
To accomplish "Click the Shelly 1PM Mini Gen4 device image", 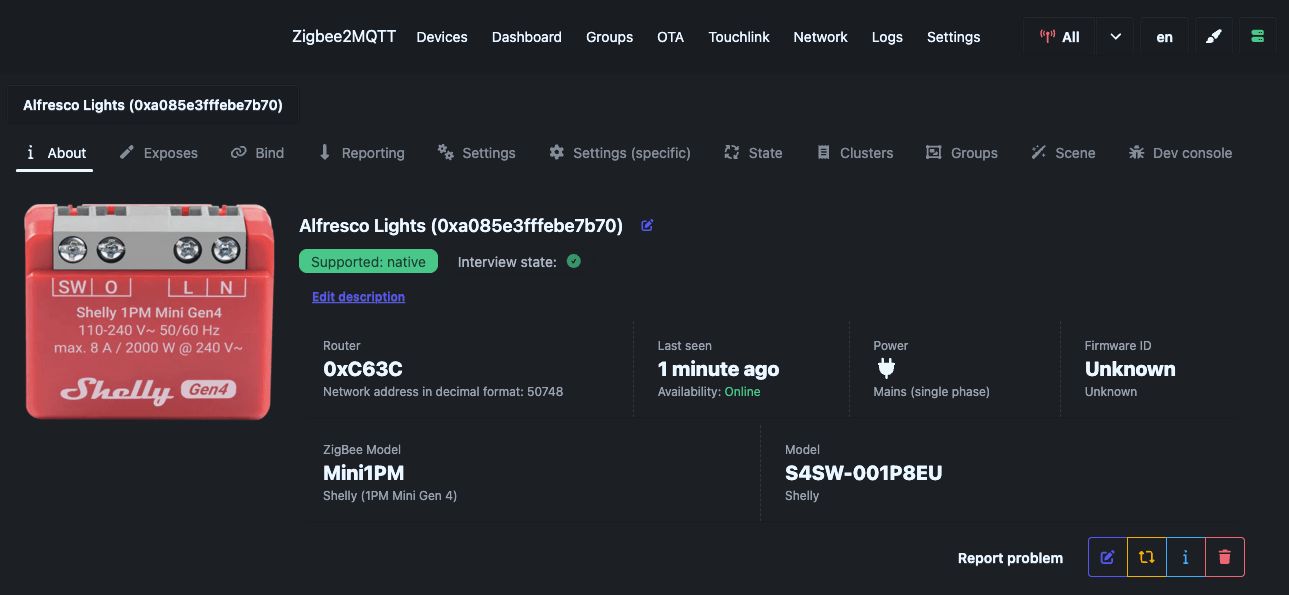I will point(149,311).
